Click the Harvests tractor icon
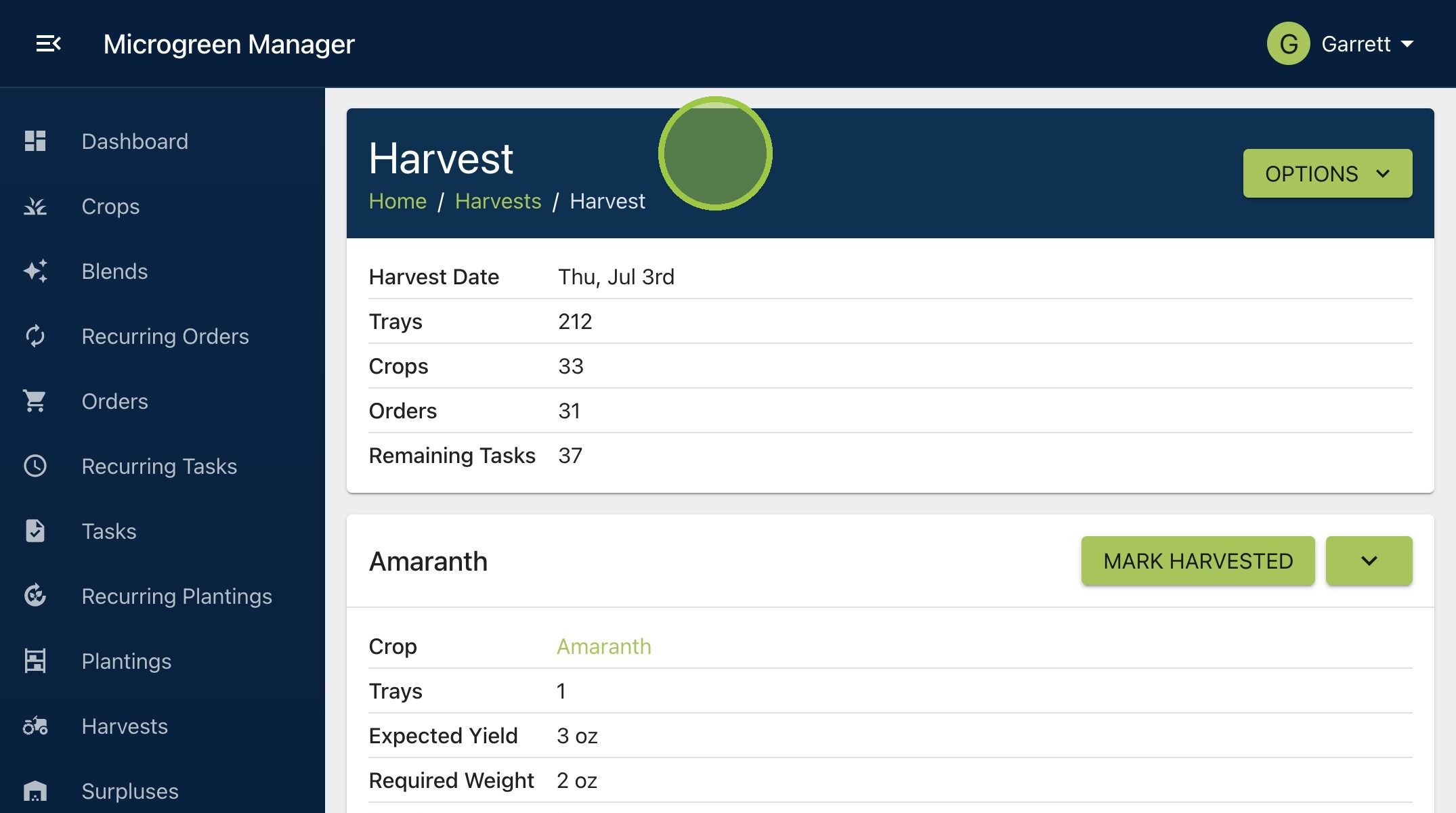Screen dimensions: 1456x813 point(35,726)
